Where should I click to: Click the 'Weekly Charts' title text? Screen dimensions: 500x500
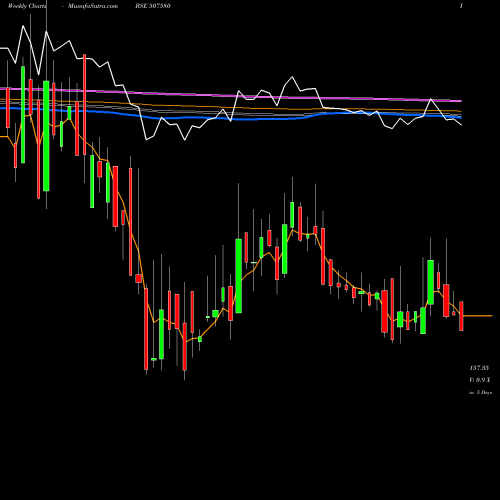point(27,6)
